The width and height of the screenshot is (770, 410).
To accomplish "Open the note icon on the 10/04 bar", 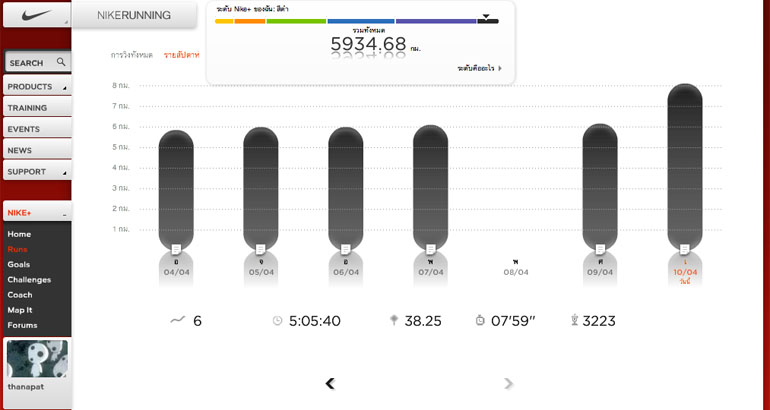I will (x=685, y=248).
